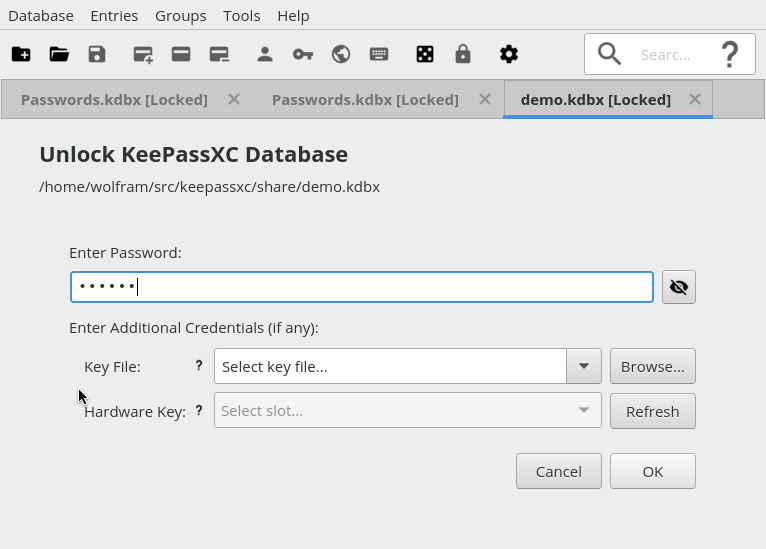This screenshot has height=549, width=766.
Task: Open Settings via gear icon
Action: pyautogui.click(x=509, y=54)
